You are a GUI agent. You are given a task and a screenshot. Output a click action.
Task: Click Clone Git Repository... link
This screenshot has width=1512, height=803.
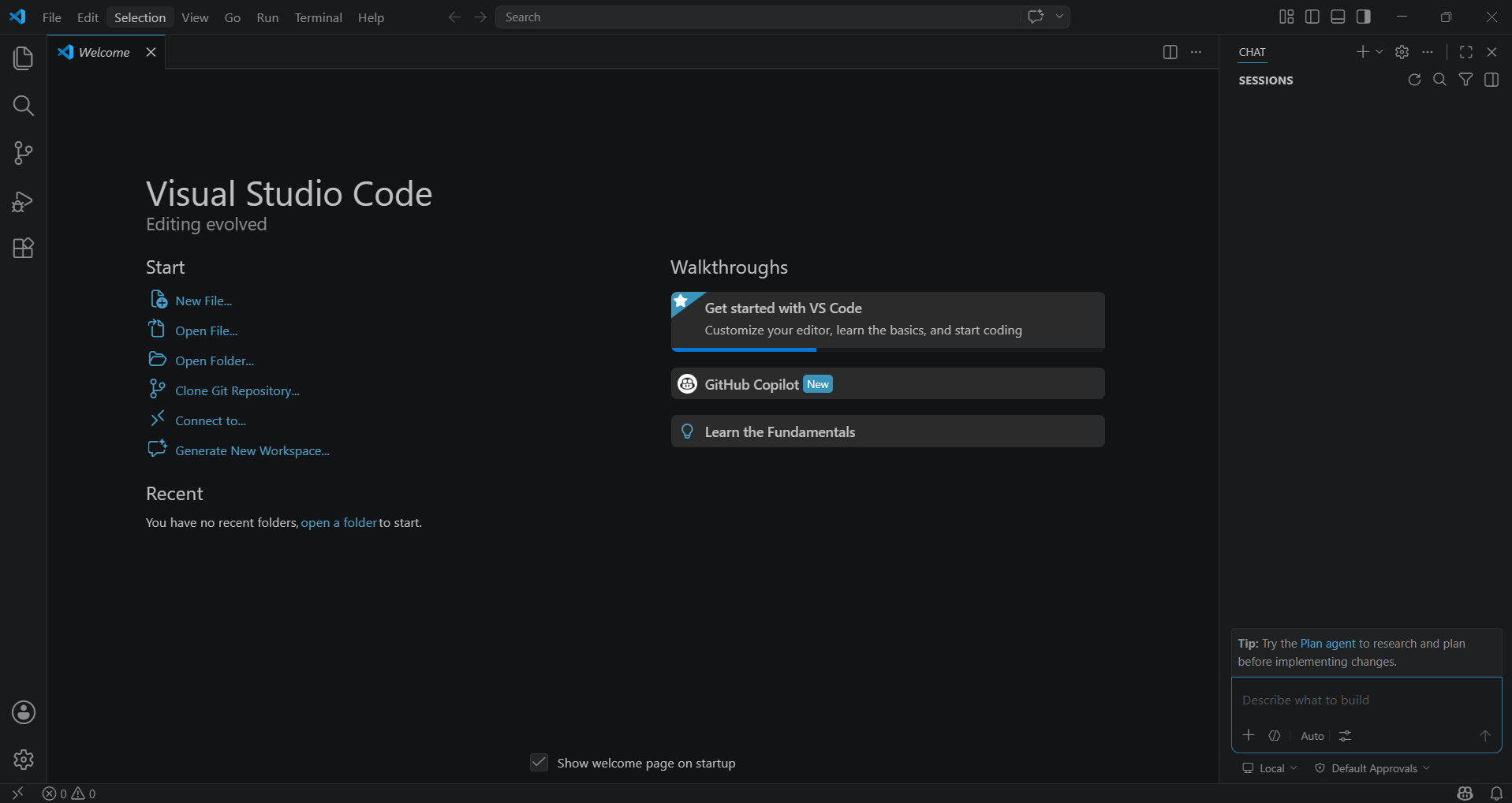pos(237,390)
